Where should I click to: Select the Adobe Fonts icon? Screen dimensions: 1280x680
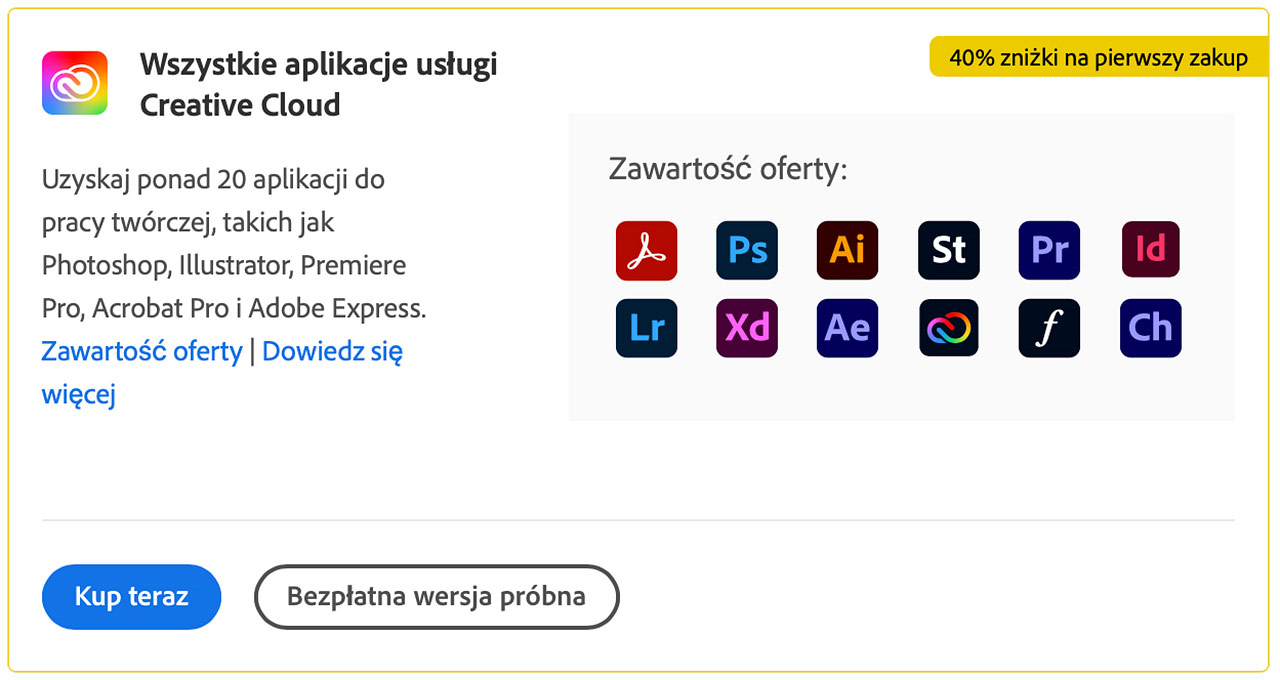(x=1048, y=328)
